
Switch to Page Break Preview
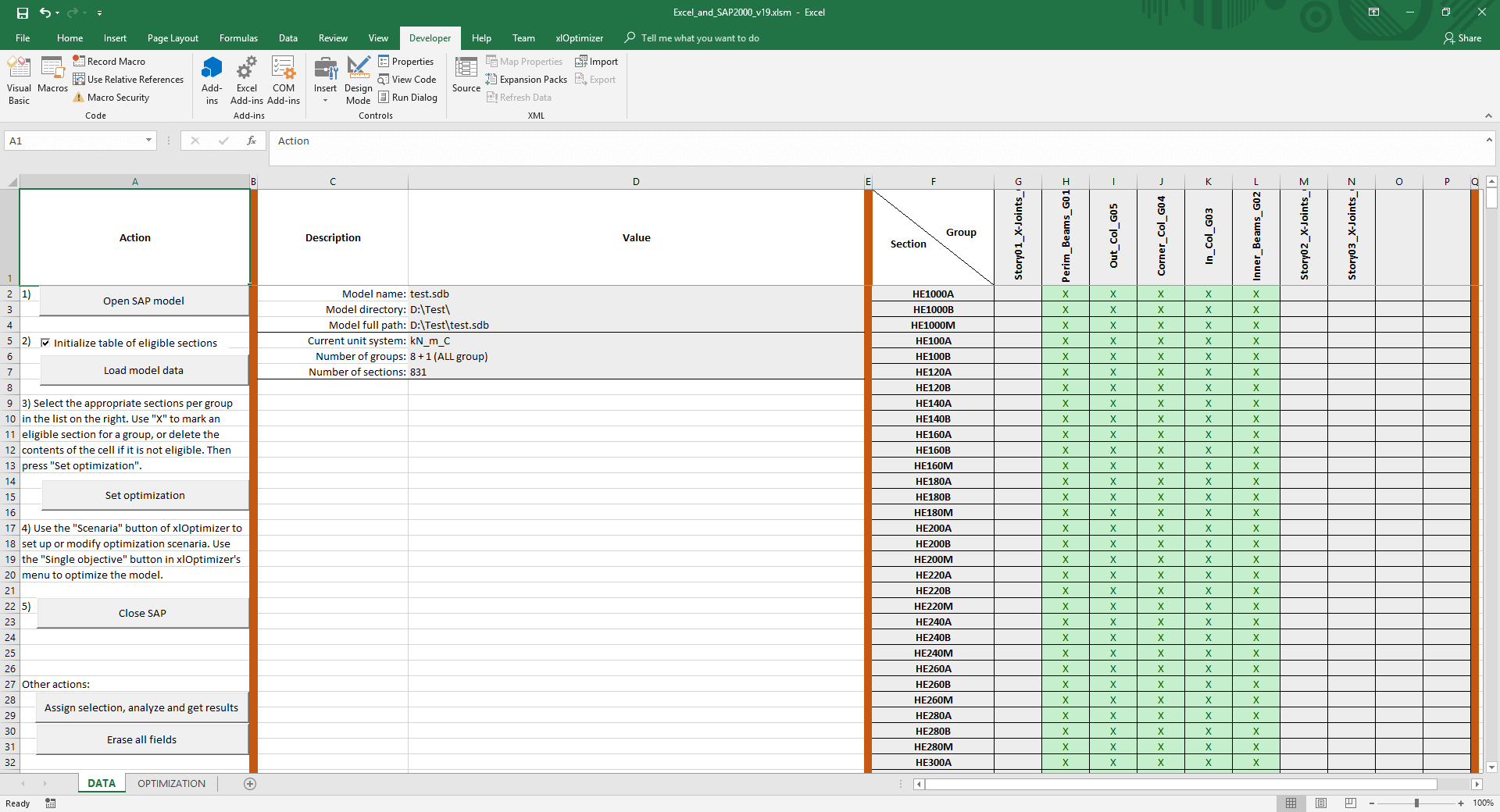(1351, 803)
